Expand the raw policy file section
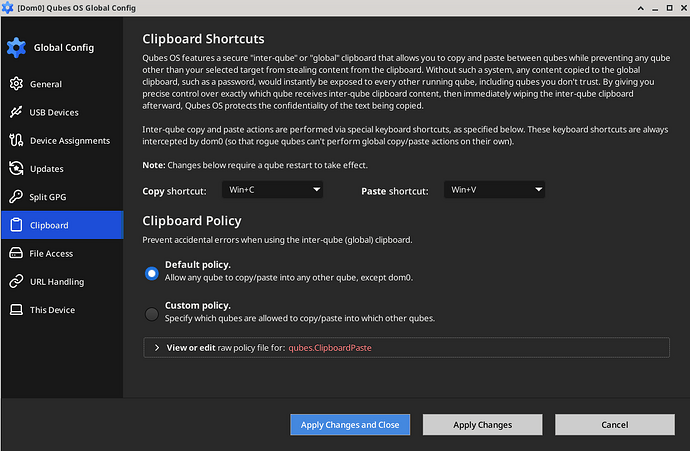Image resolution: width=690 pixels, height=451 pixels. pos(157,348)
